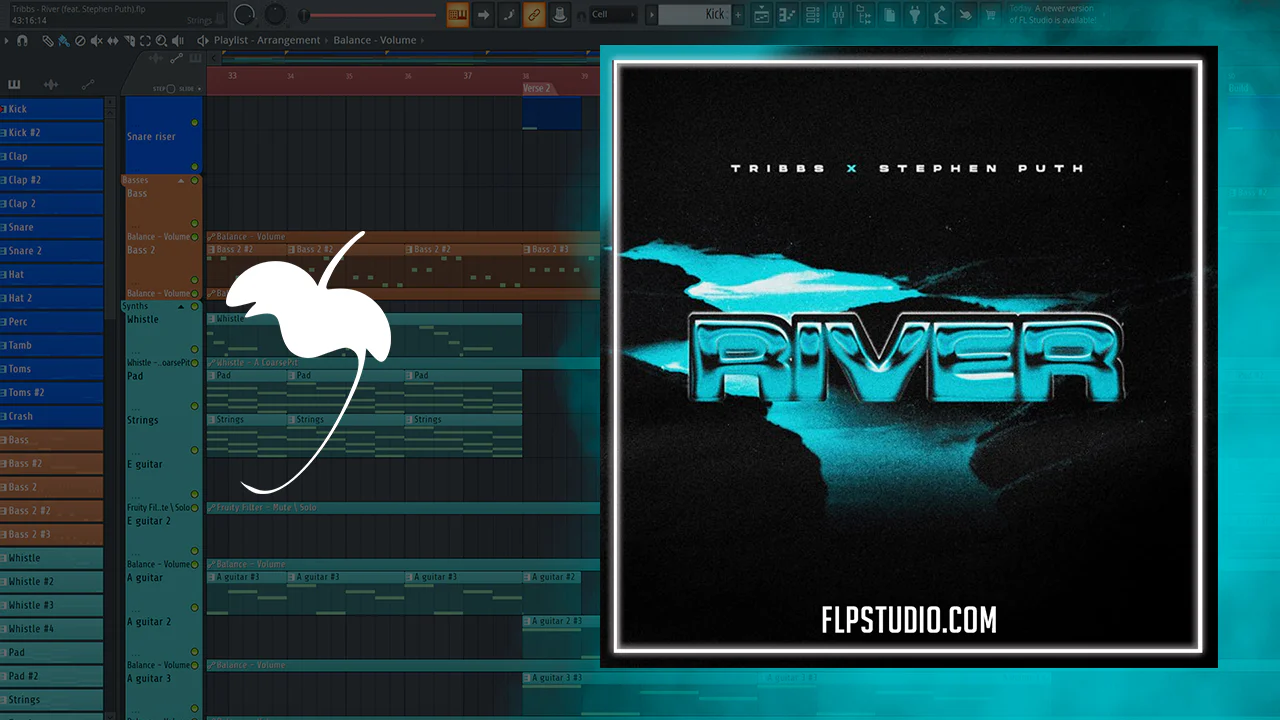The height and width of the screenshot is (720, 1280).
Task: Click the Balance - Volume breadcrumb
Action: pyautogui.click(x=375, y=41)
